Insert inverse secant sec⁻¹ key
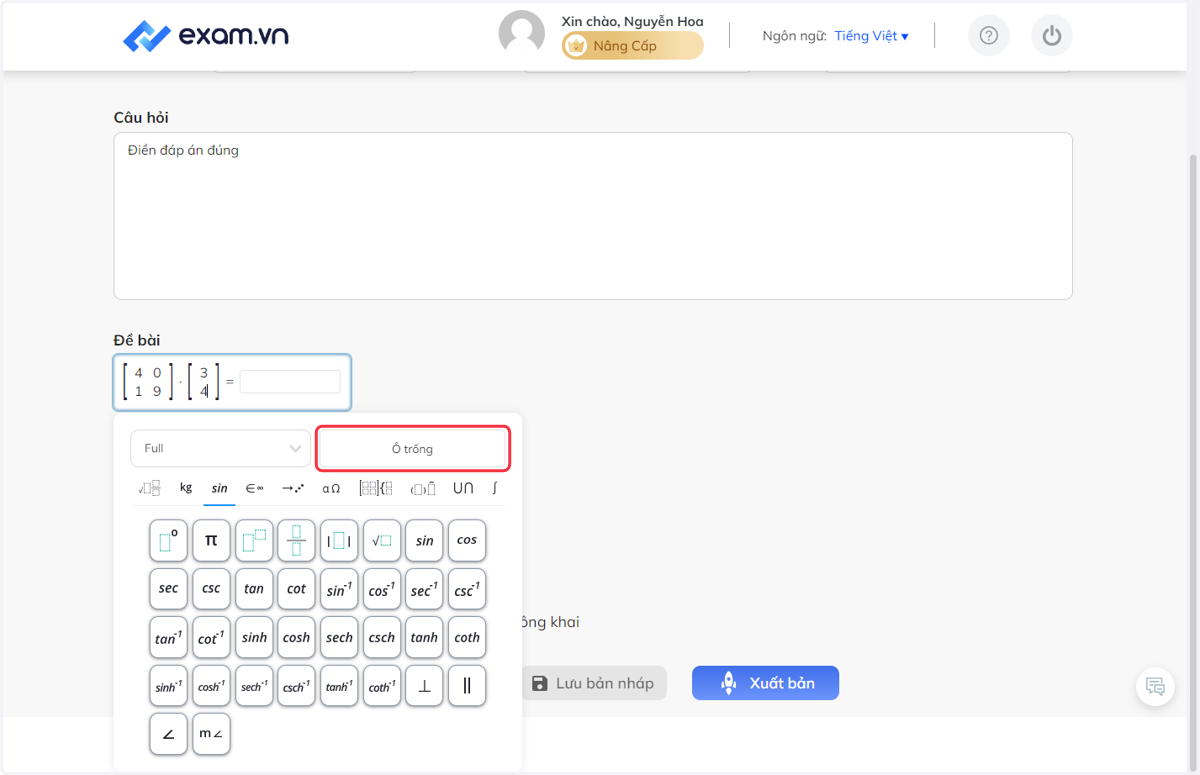Image resolution: width=1200 pixels, height=775 pixels. coord(424,589)
